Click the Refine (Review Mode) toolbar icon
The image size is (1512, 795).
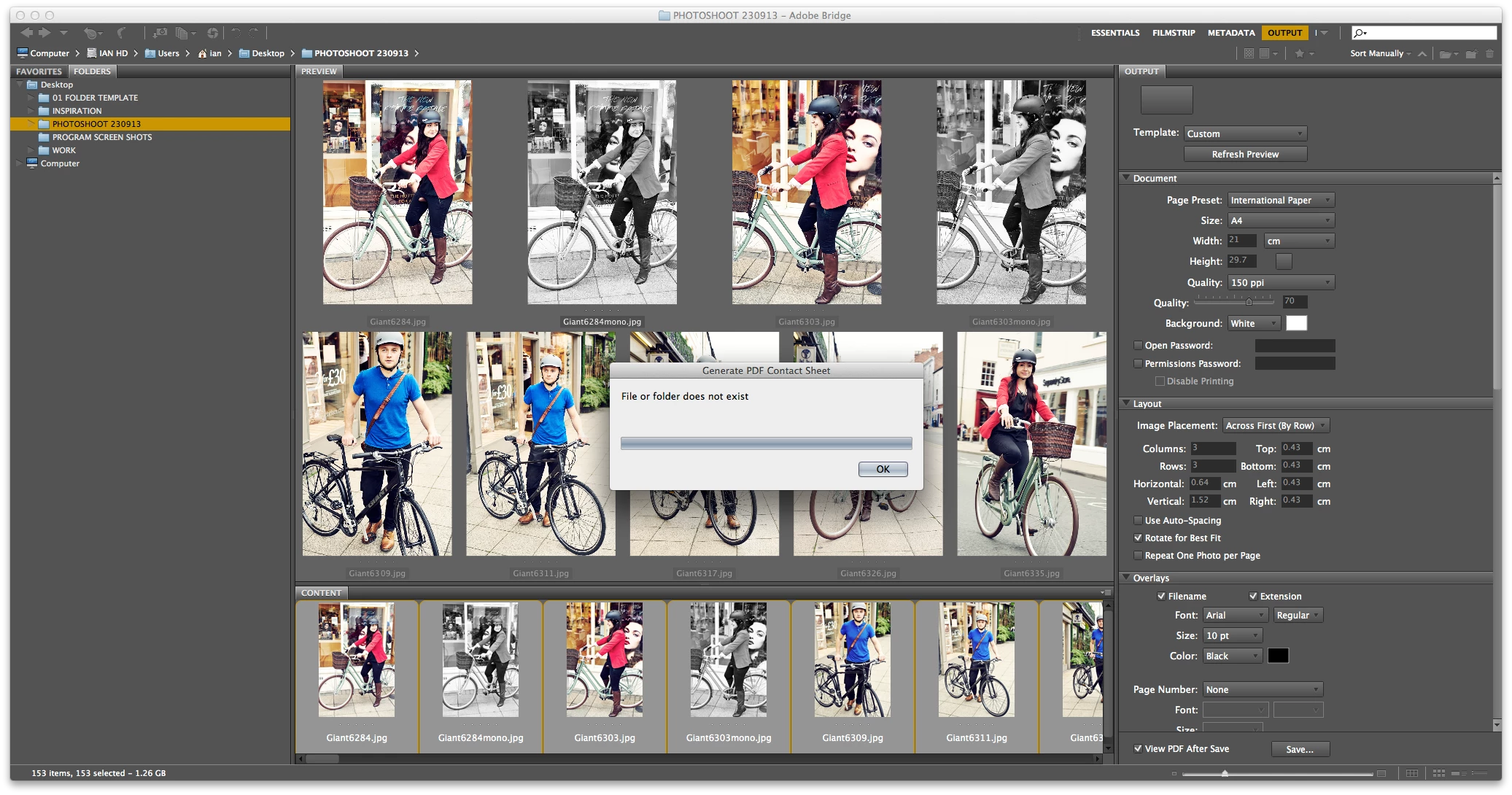click(182, 33)
